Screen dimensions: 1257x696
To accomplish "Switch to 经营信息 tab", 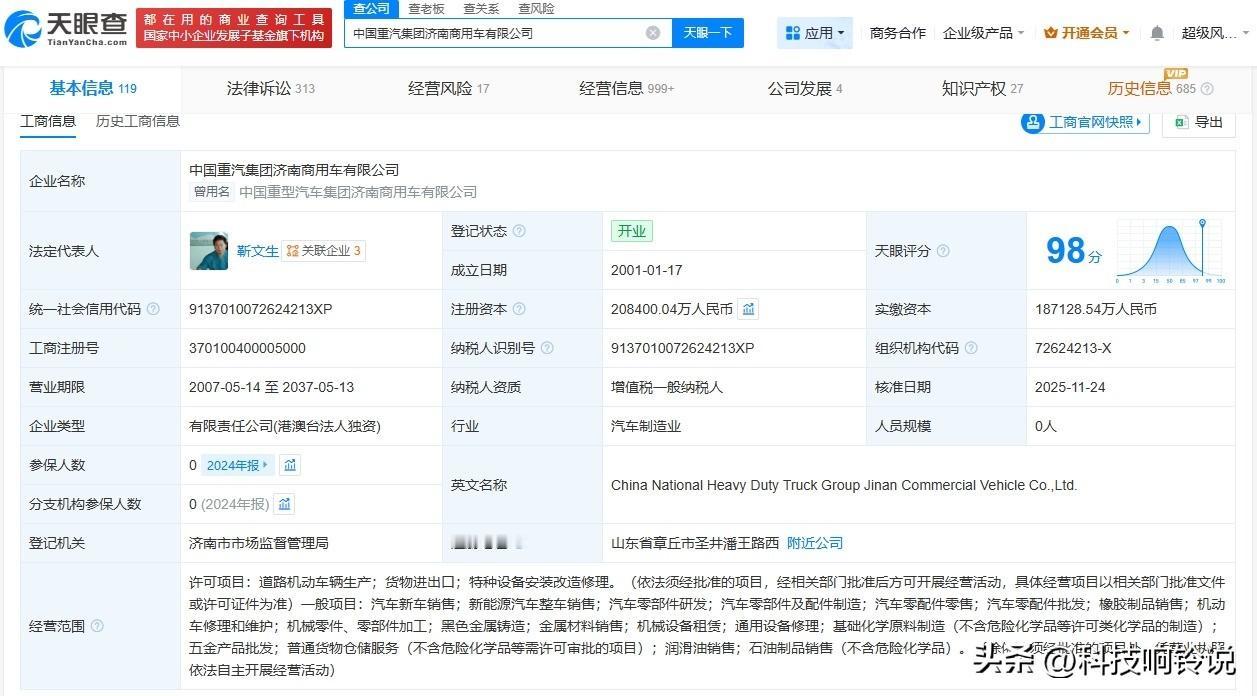I will (x=626, y=88).
